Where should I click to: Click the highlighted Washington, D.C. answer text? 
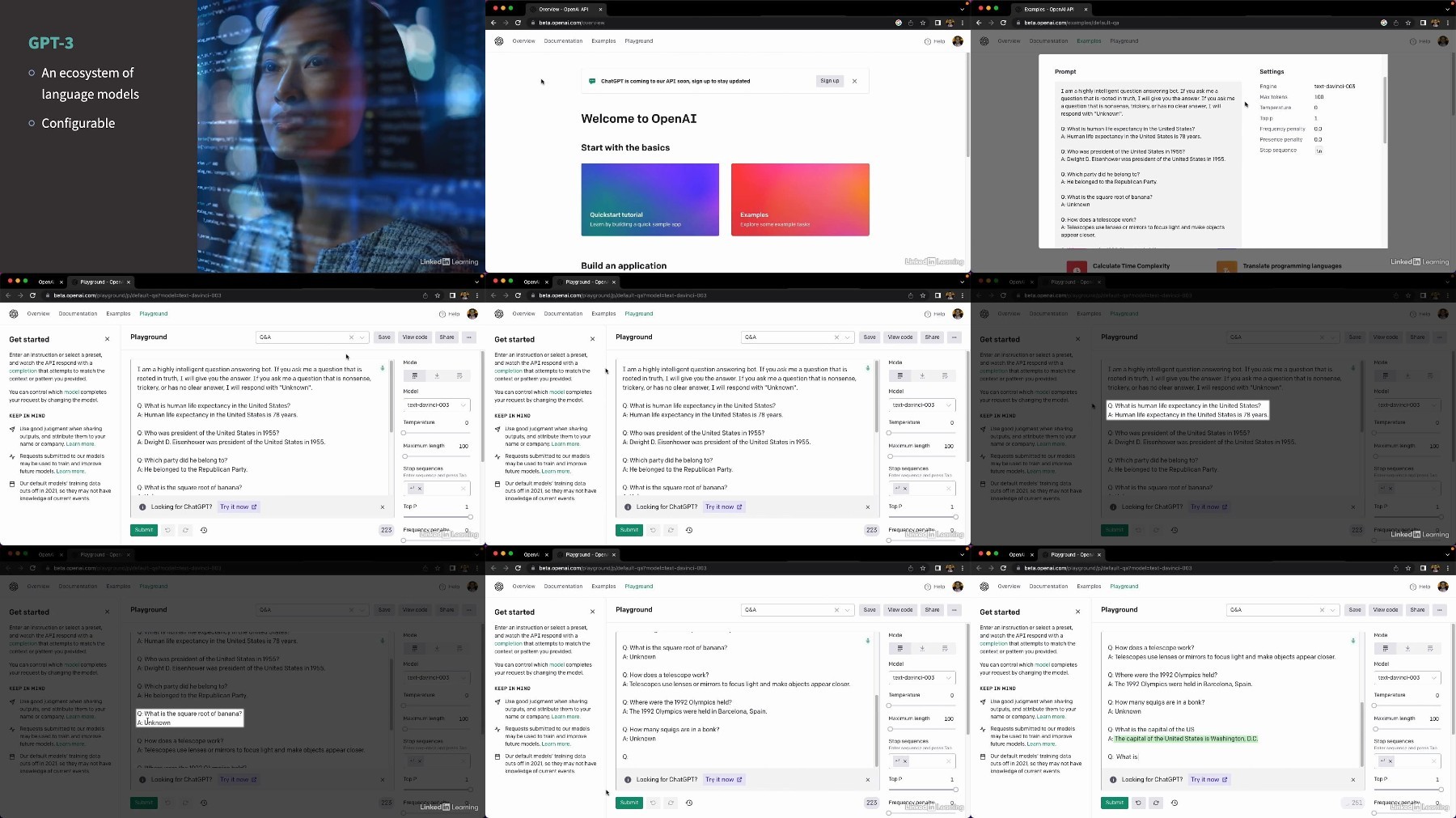click(x=1186, y=739)
